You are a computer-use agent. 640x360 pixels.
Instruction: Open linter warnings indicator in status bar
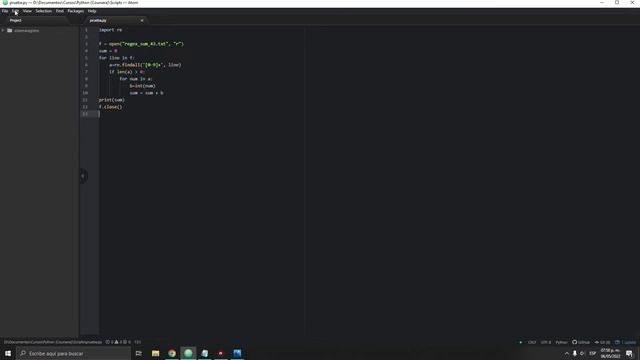(x=118, y=342)
